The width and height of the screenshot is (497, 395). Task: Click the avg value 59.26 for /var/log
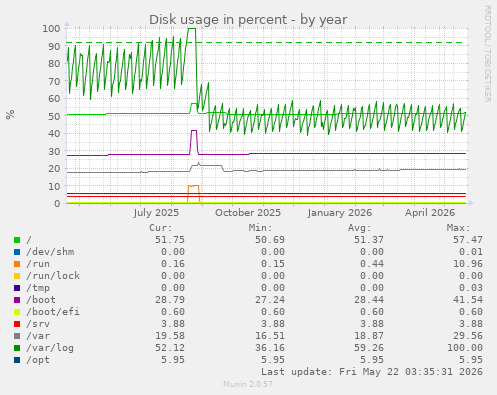[369, 348]
